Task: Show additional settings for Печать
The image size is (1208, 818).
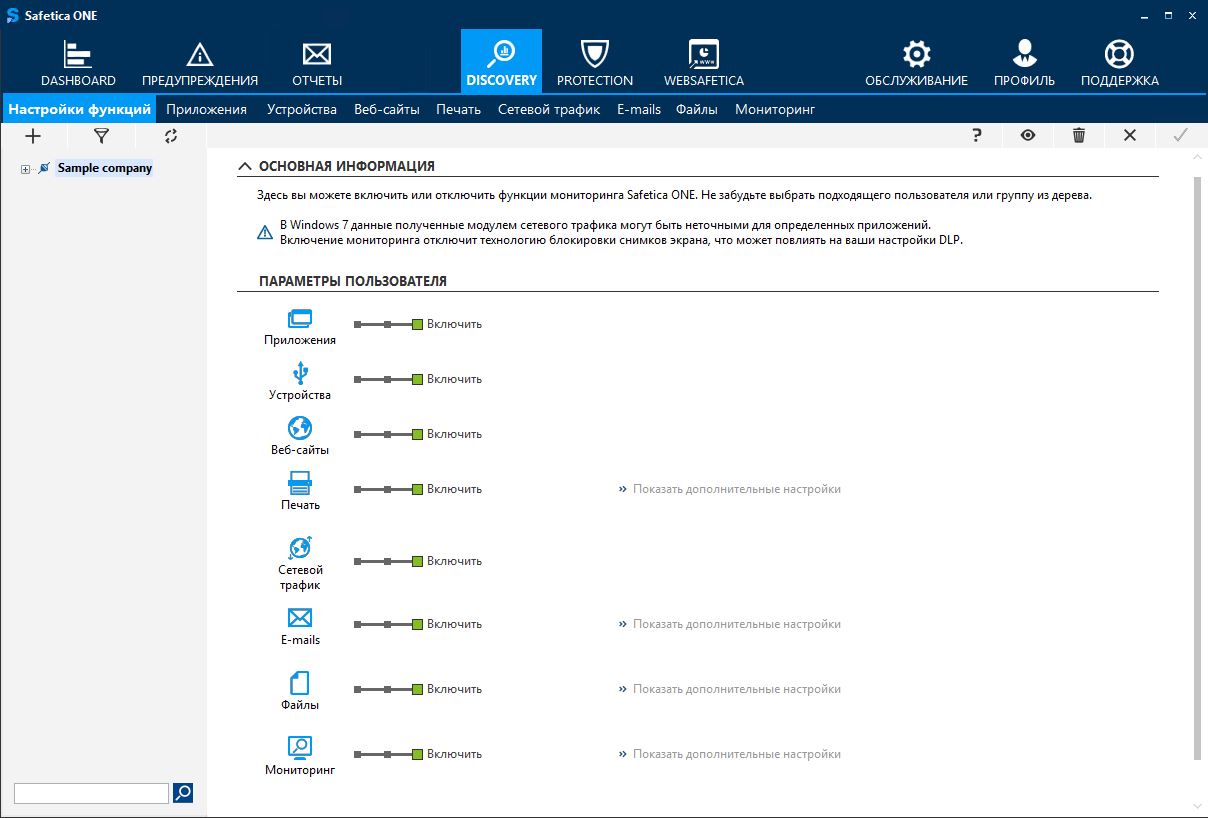Action: click(x=736, y=489)
